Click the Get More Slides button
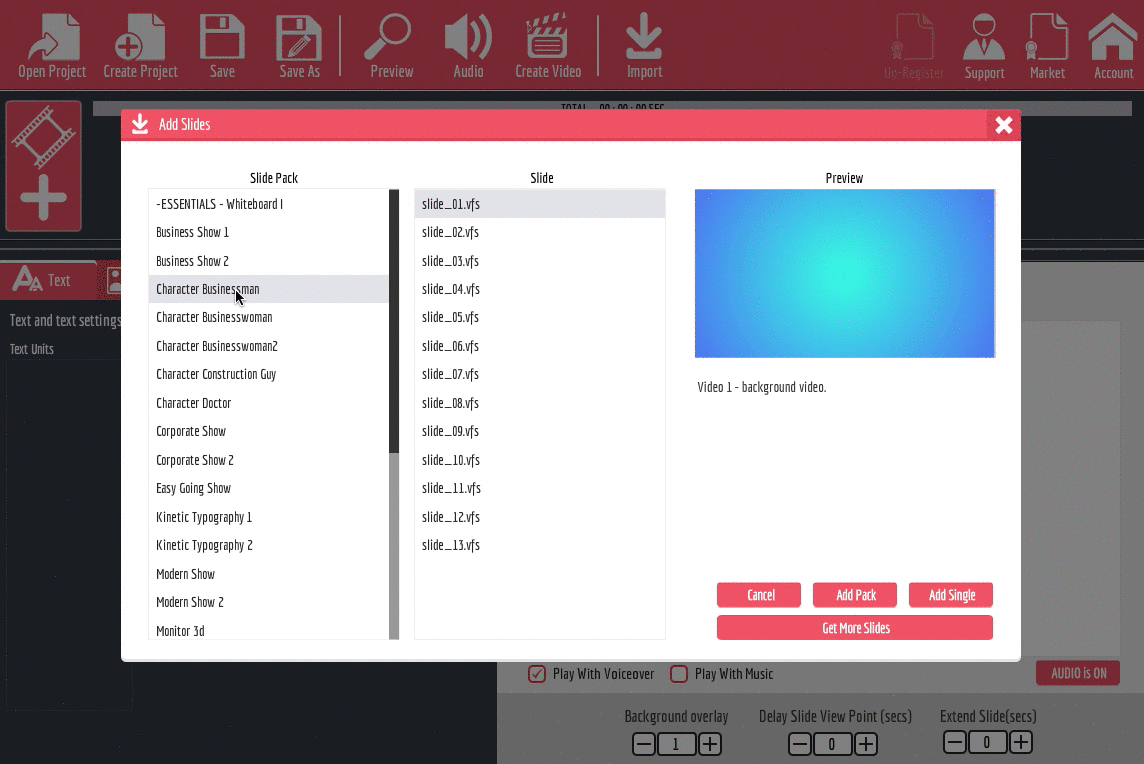This screenshot has width=1144, height=764. coord(855,628)
